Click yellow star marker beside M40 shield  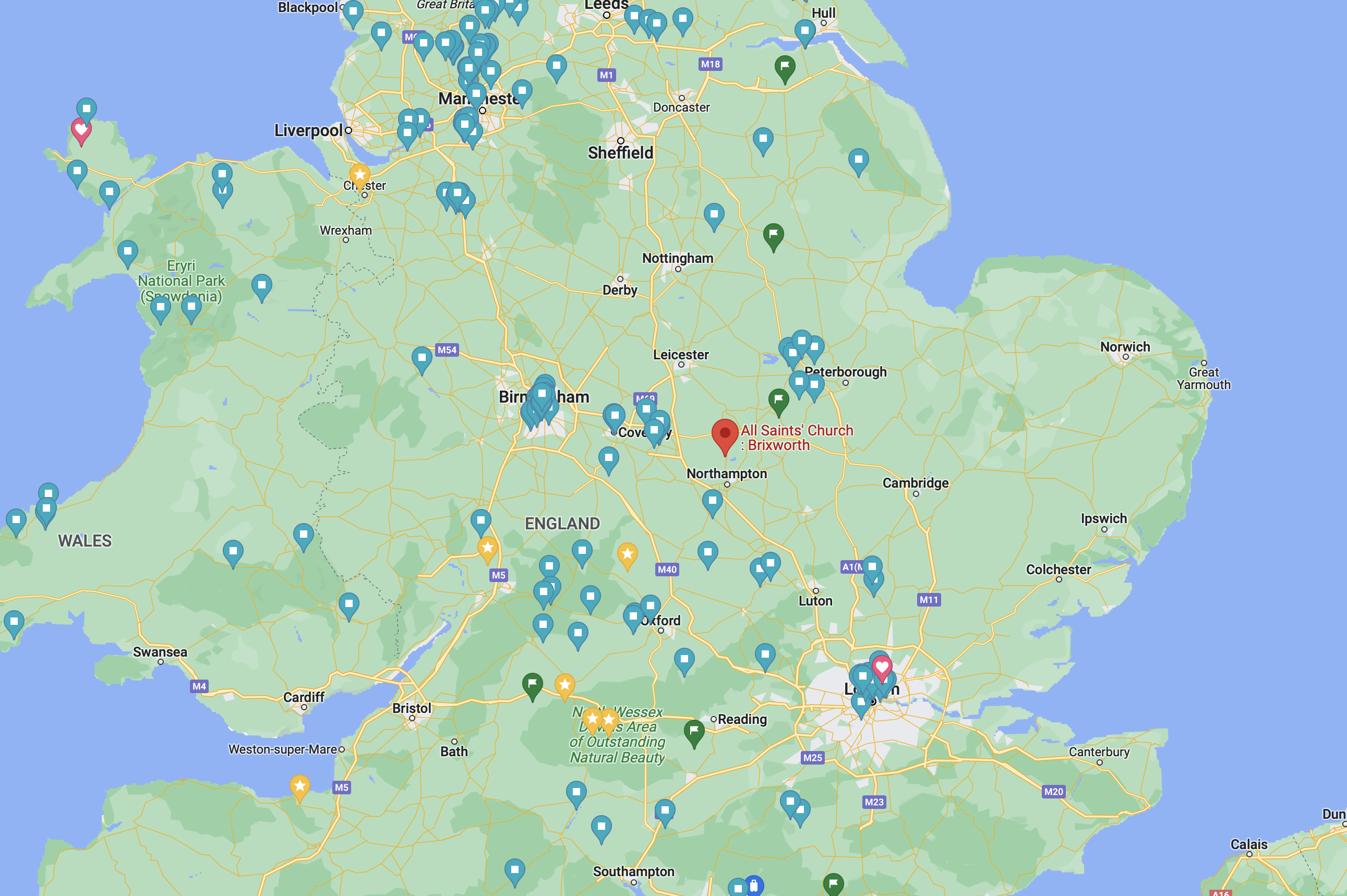[x=628, y=554]
